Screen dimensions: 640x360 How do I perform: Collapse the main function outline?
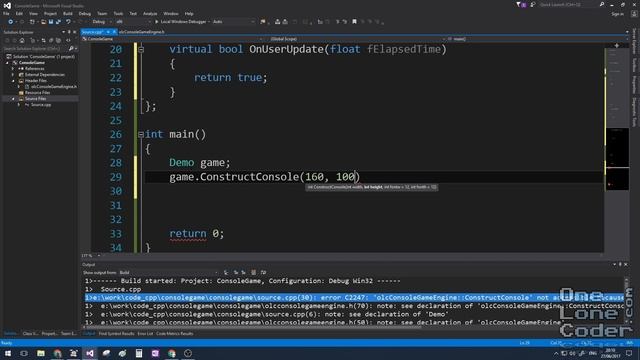(141, 134)
